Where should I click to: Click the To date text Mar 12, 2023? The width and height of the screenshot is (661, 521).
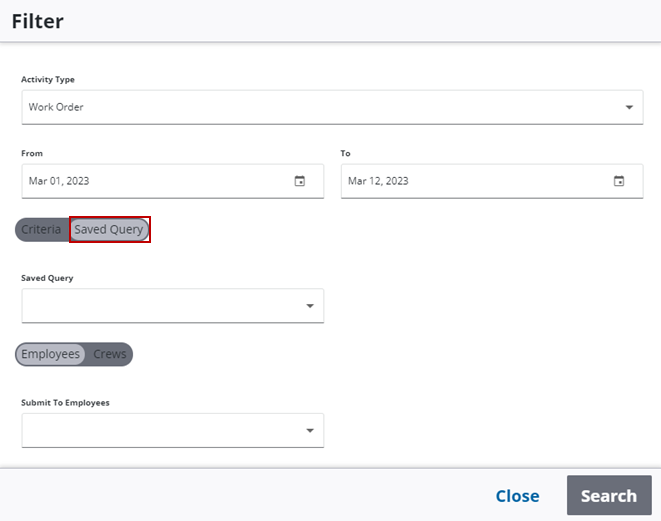378,181
